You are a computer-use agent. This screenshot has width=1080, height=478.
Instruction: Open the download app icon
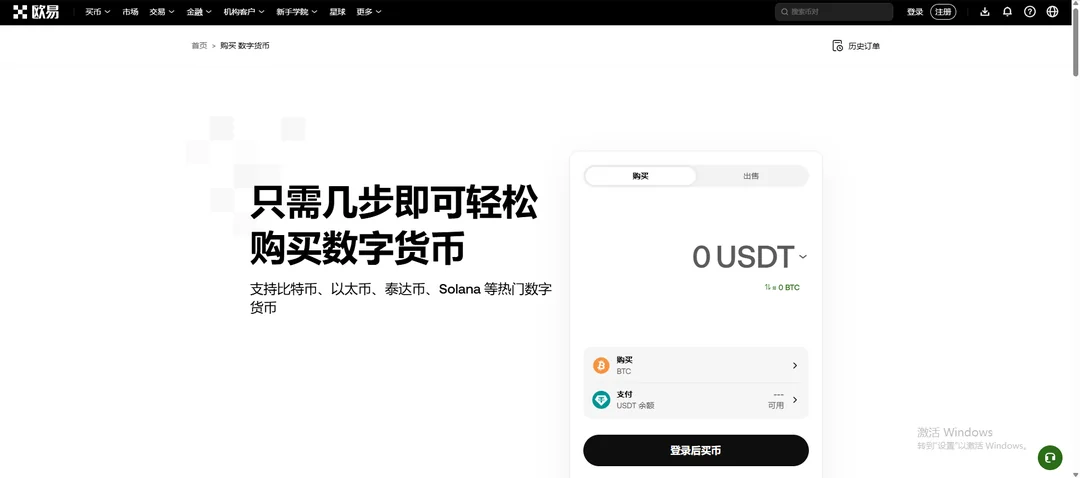tap(985, 12)
